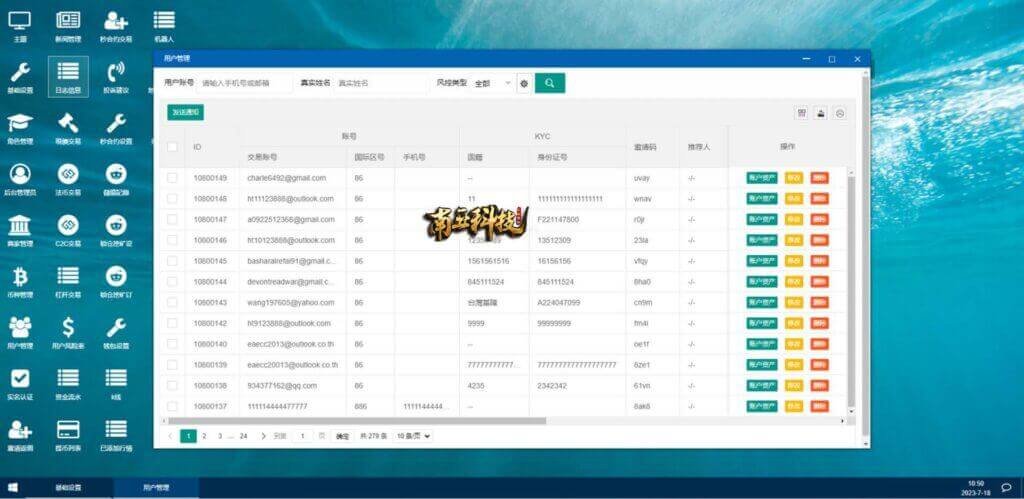This screenshot has height=499, width=1024.
Task: Go to page 2 in the pagination
Action: (205, 436)
